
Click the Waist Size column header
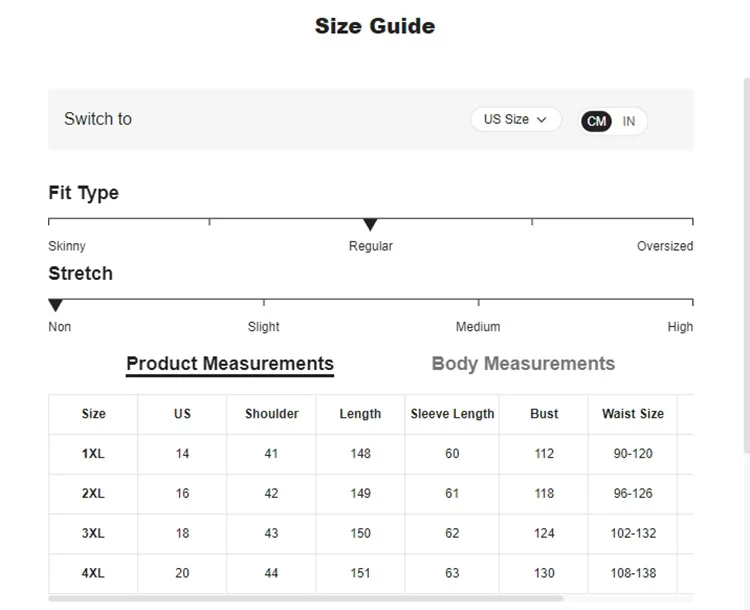(x=633, y=414)
